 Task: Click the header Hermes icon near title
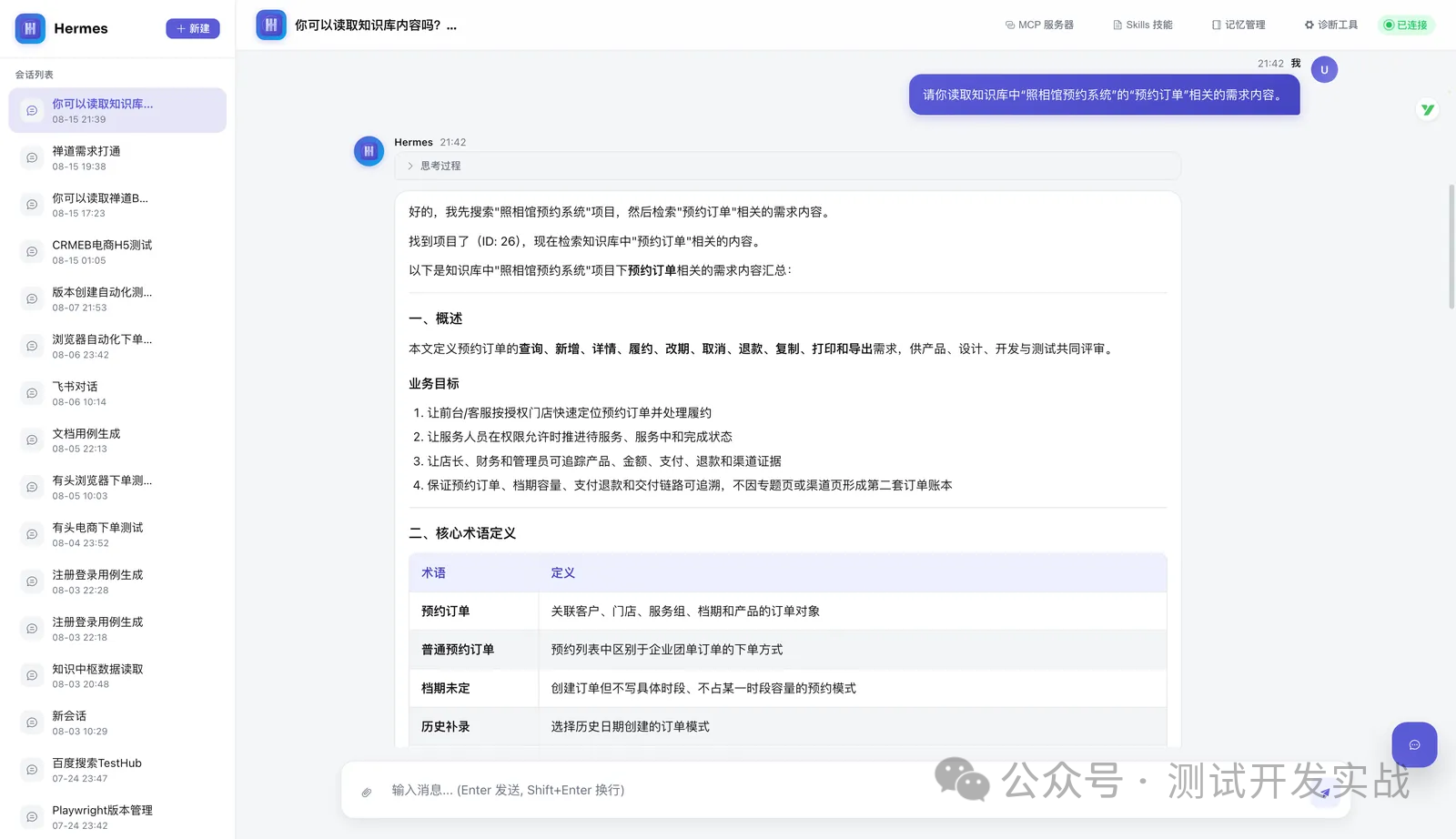point(271,25)
